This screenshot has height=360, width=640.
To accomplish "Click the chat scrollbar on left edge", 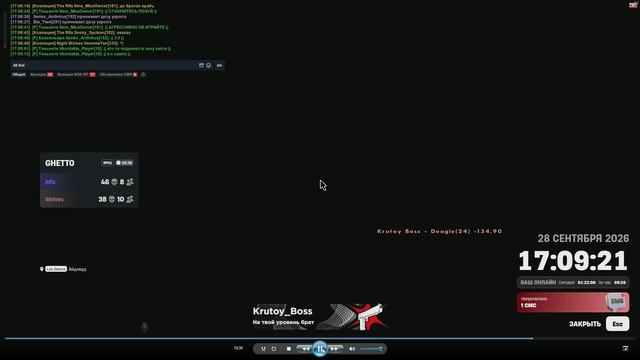I will coord(5,29).
